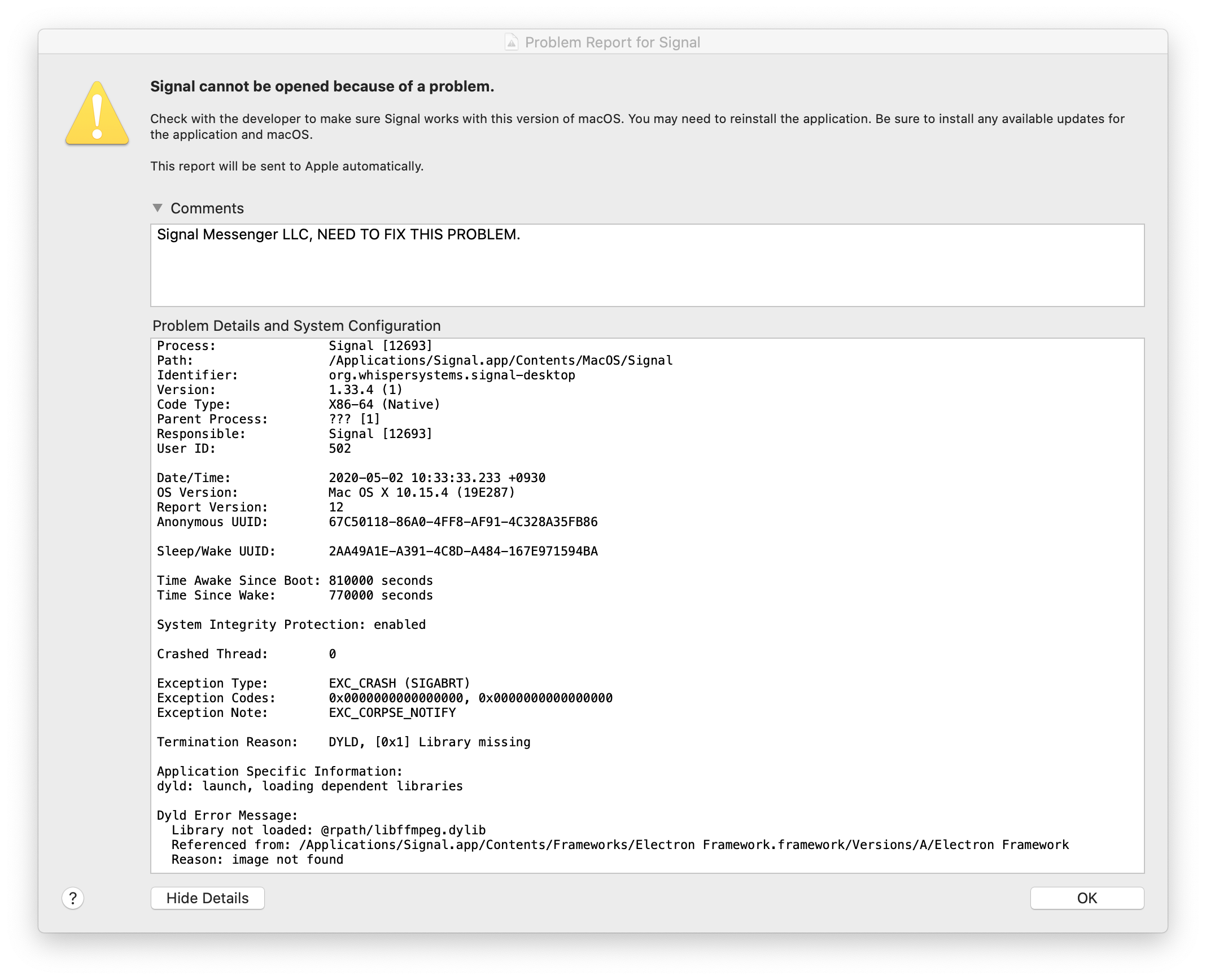Confirm the report with OK
This screenshot has width=1206, height=980.
(1086, 898)
